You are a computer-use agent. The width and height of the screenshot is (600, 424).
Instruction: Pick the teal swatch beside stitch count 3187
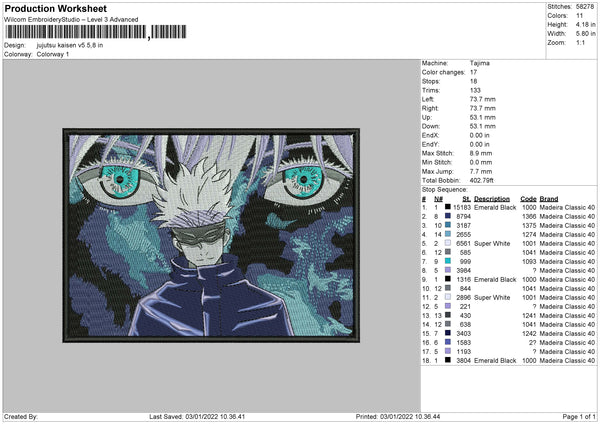[448, 225]
